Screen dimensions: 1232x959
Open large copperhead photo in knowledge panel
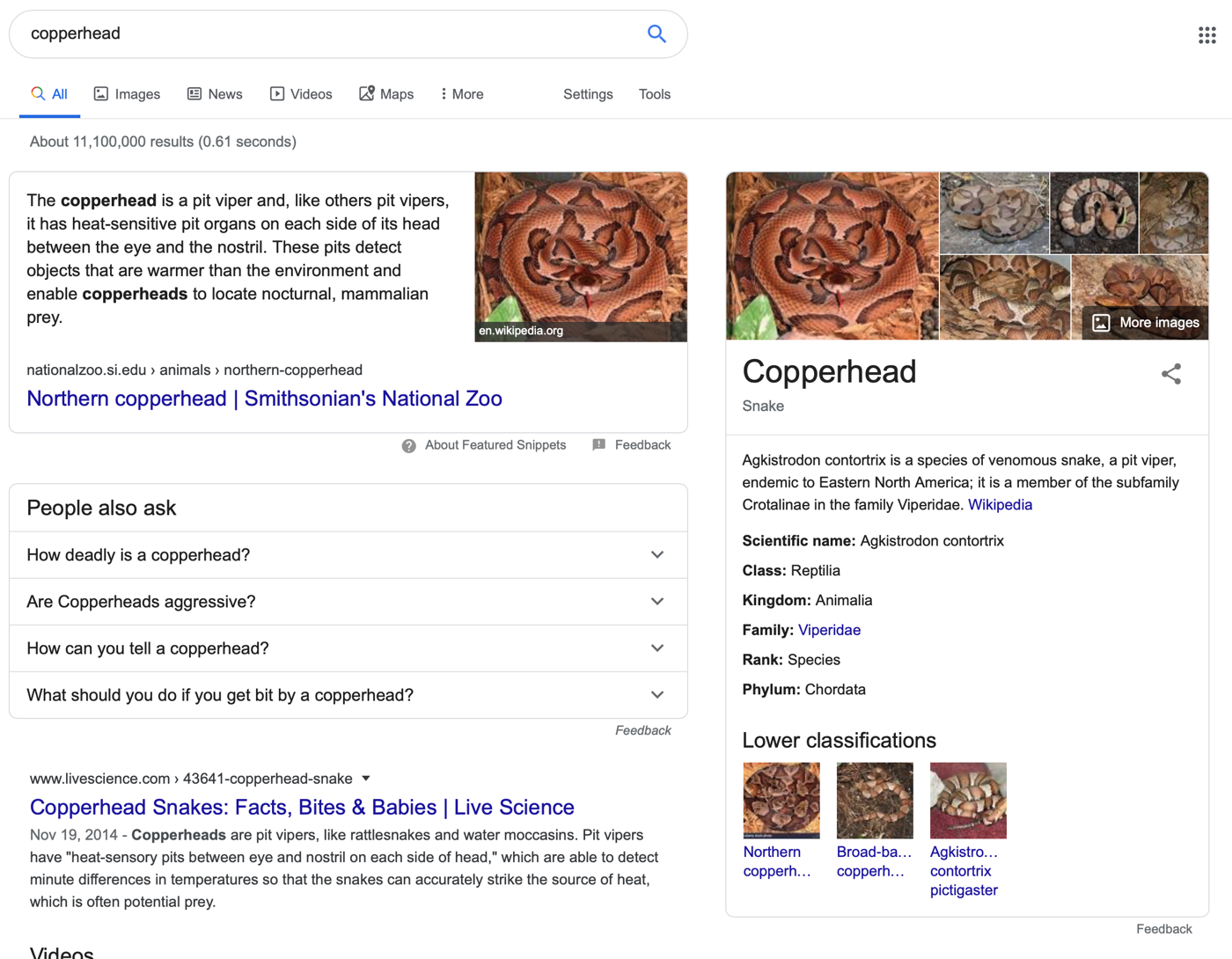(832, 256)
